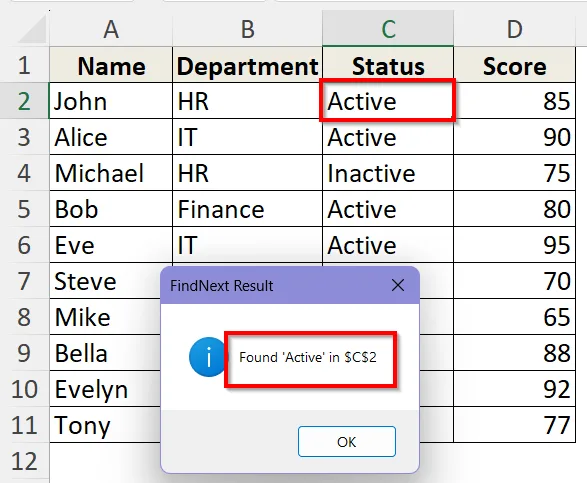Select Eve's IT department cell
Viewport: 587px width, 483px height.
247,245
